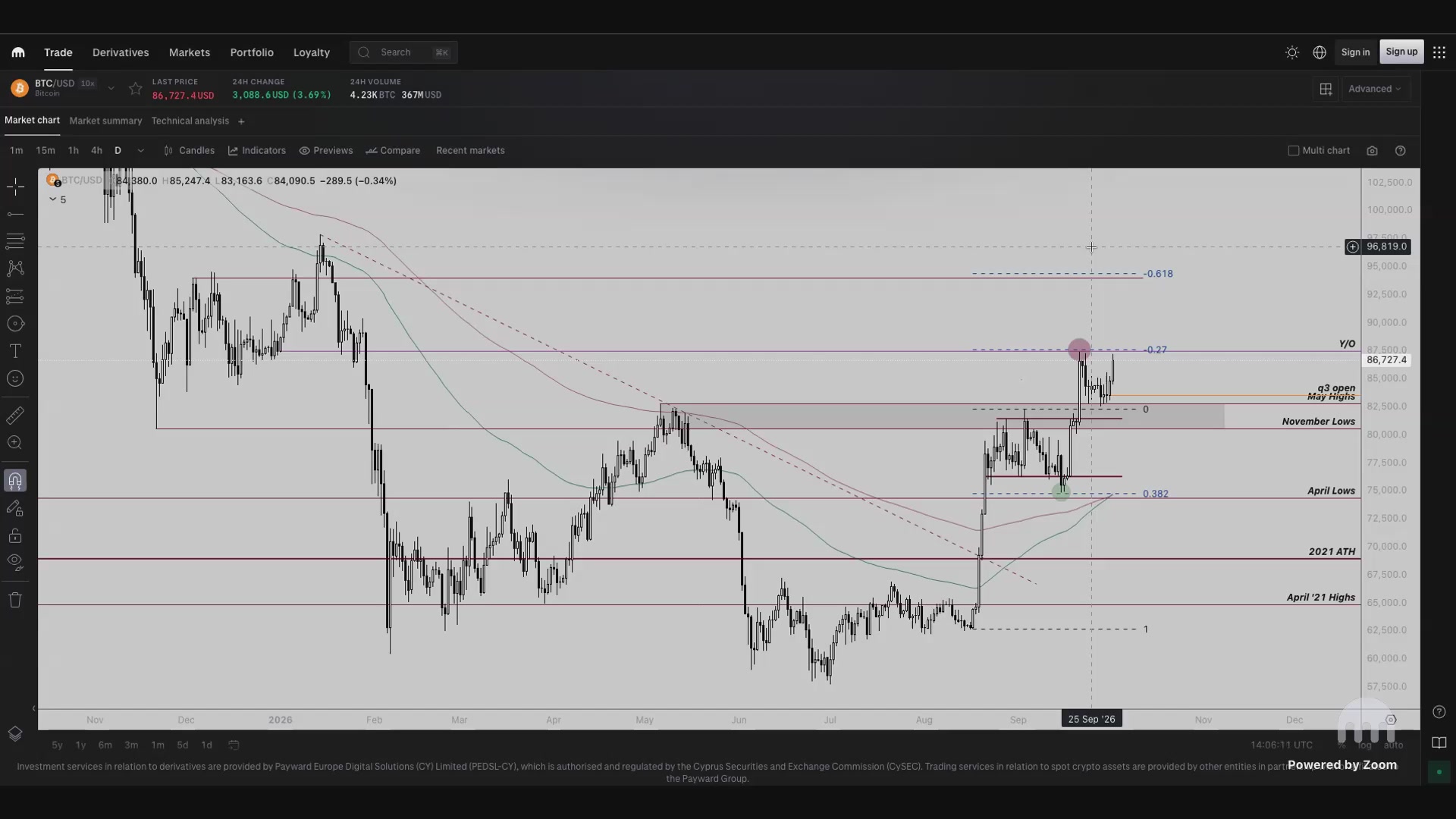Viewport: 1456px width, 819px height.
Task: Open the go to date calendar icon
Action: 234,745
